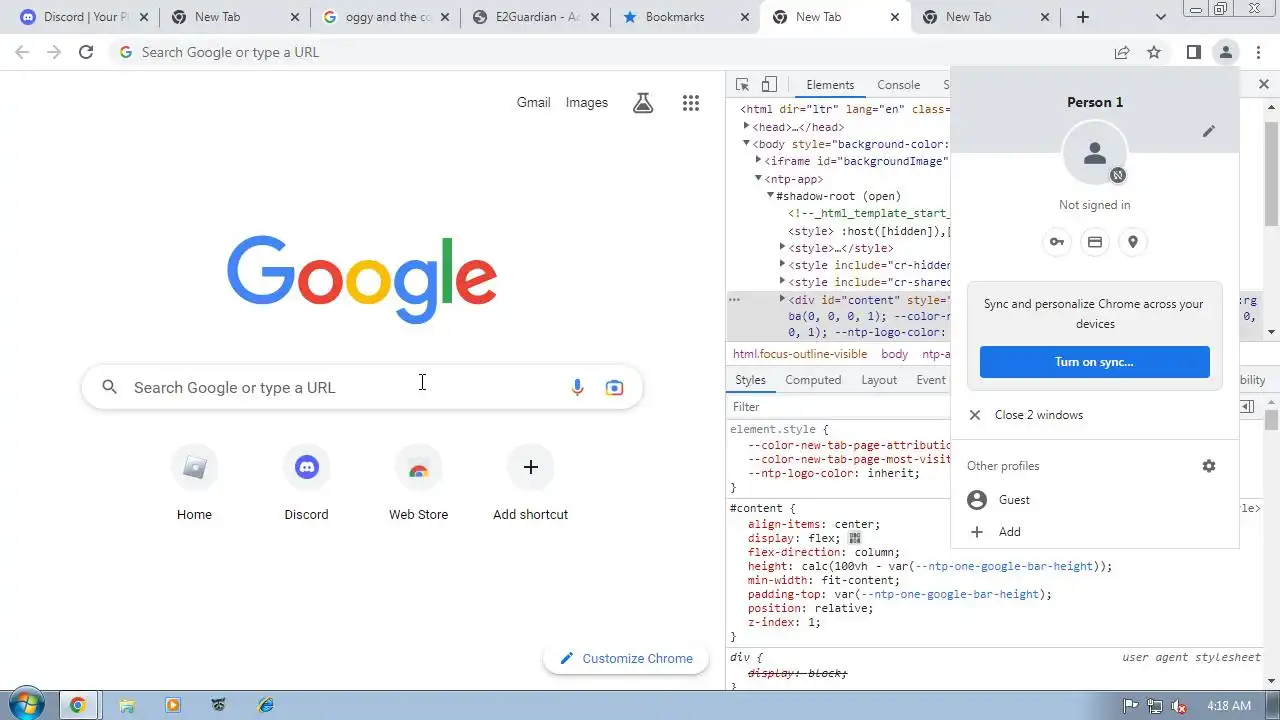Expand the div id="content" node

(x=782, y=299)
